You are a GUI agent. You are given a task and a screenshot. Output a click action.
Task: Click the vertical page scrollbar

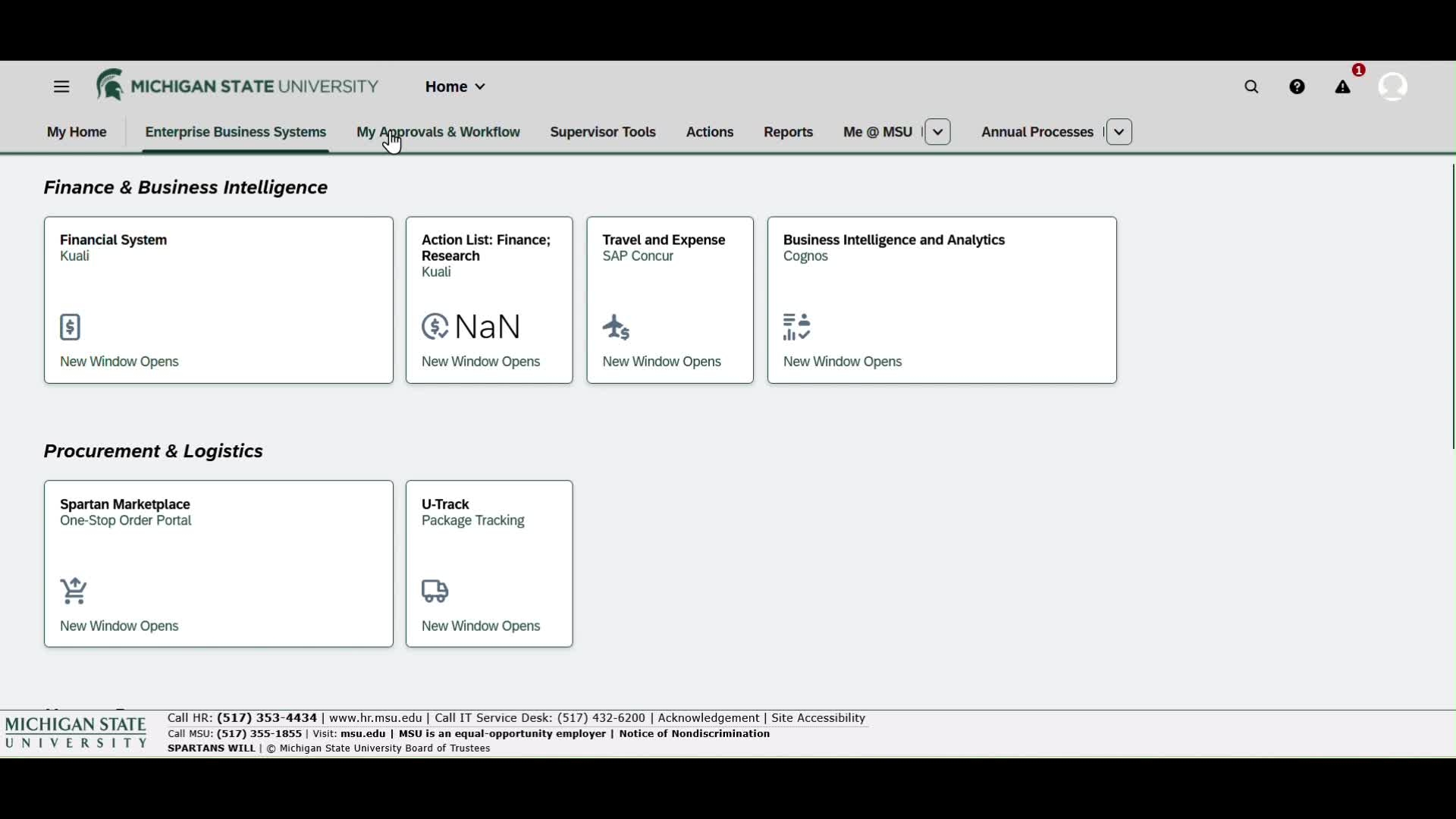(1453, 306)
